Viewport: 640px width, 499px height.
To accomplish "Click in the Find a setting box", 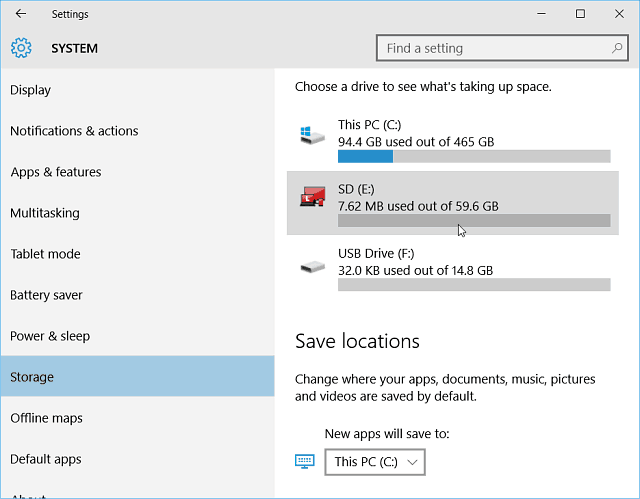I will tap(502, 48).
